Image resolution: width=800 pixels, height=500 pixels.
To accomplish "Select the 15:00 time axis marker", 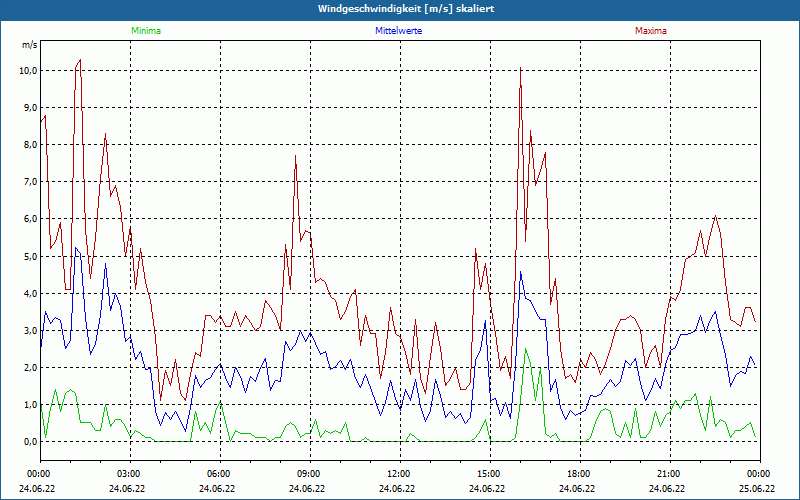I will pos(489,474).
